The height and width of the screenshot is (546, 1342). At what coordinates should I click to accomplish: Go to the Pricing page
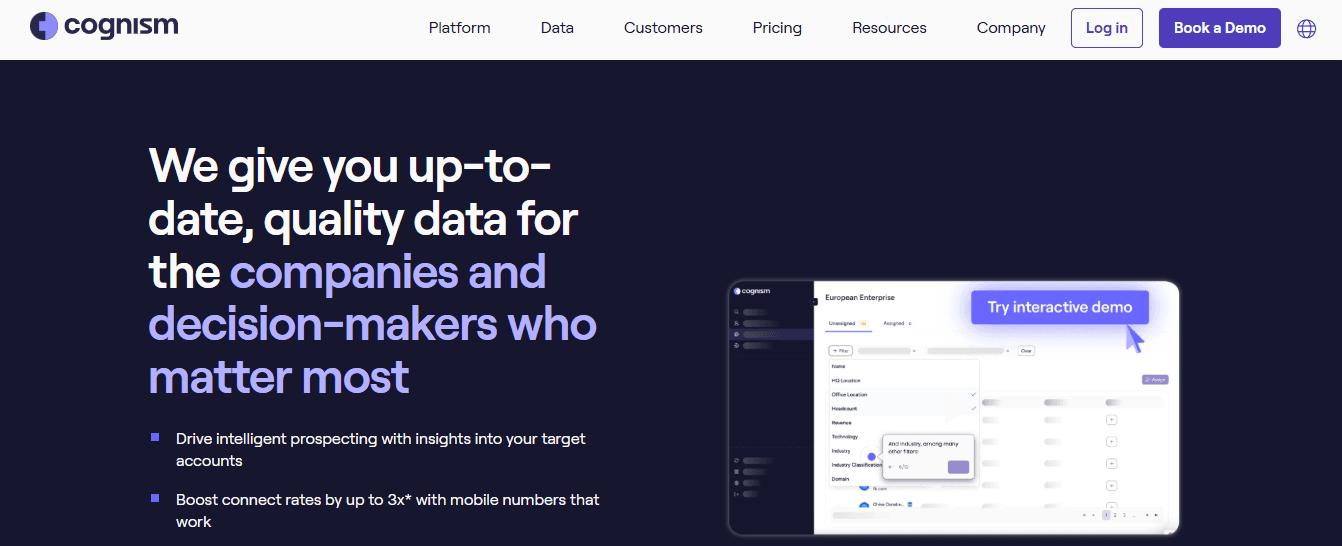[x=777, y=28]
